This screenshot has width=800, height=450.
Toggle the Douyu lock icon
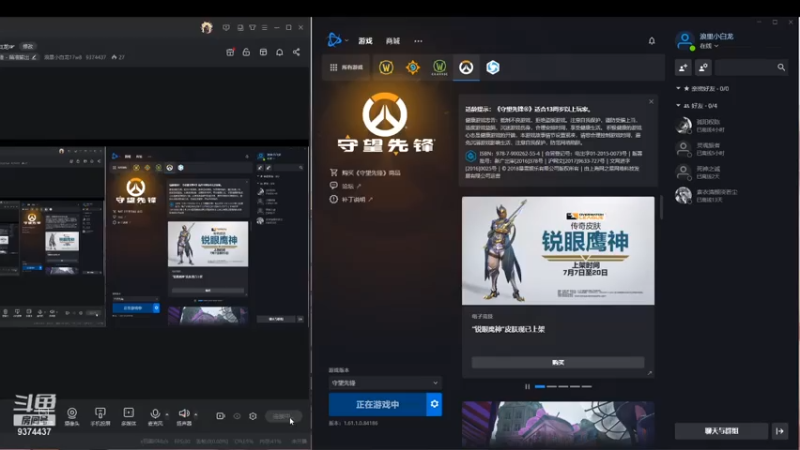[246, 52]
